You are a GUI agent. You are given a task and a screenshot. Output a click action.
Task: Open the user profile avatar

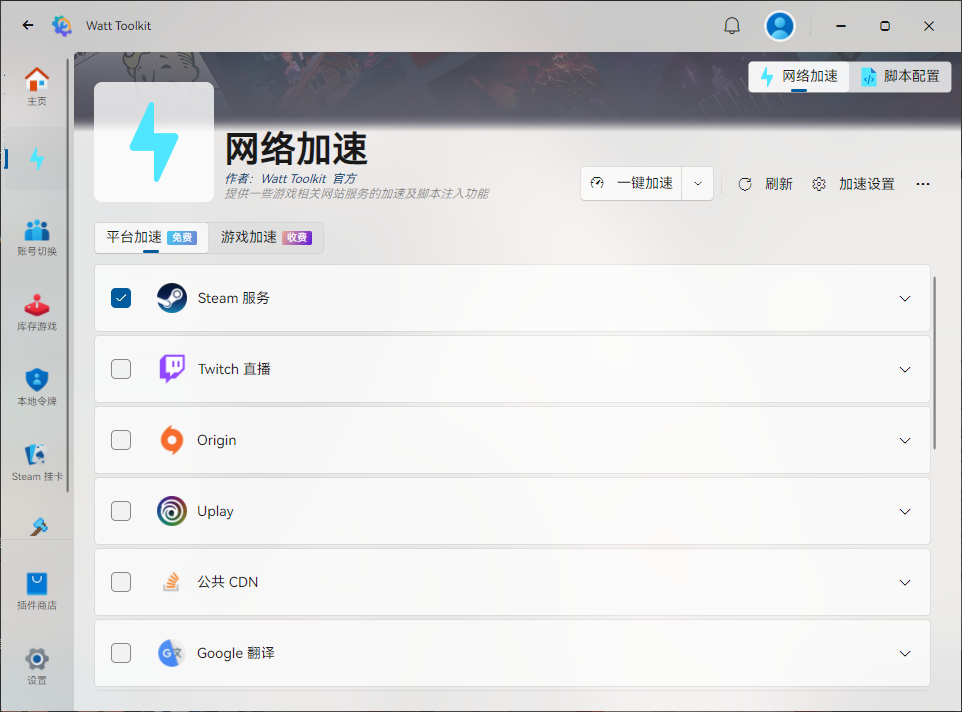[780, 26]
